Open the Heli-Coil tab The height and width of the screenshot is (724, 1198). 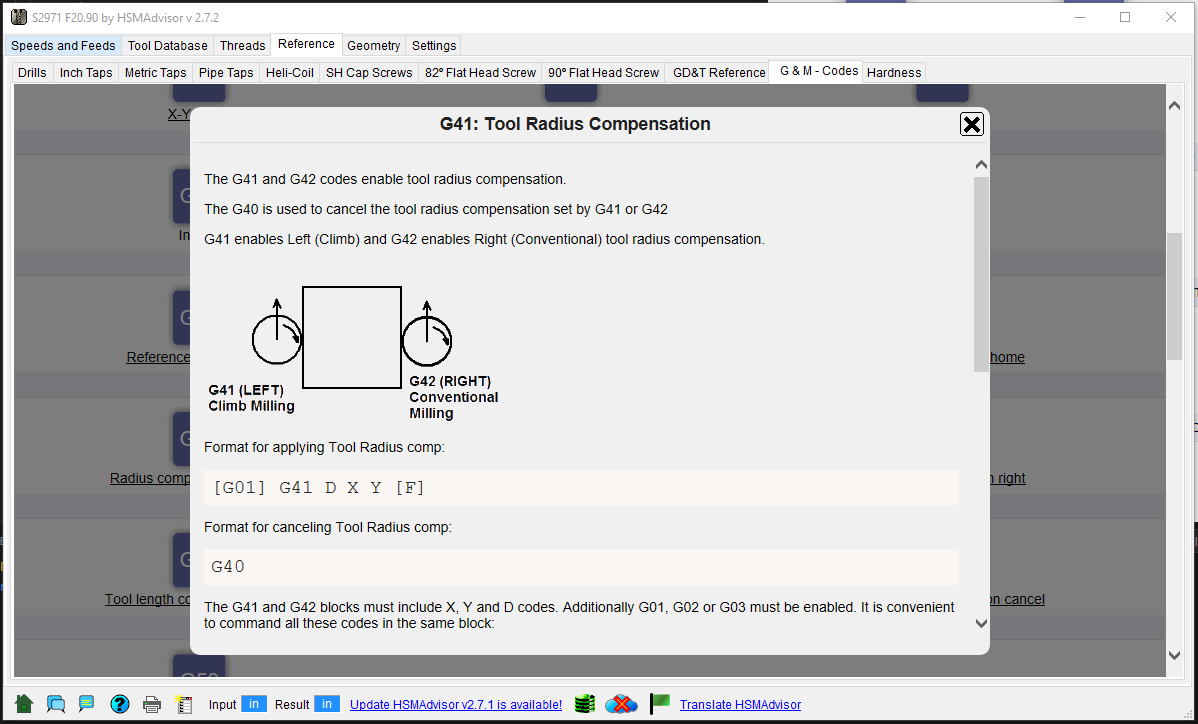(x=290, y=73)
